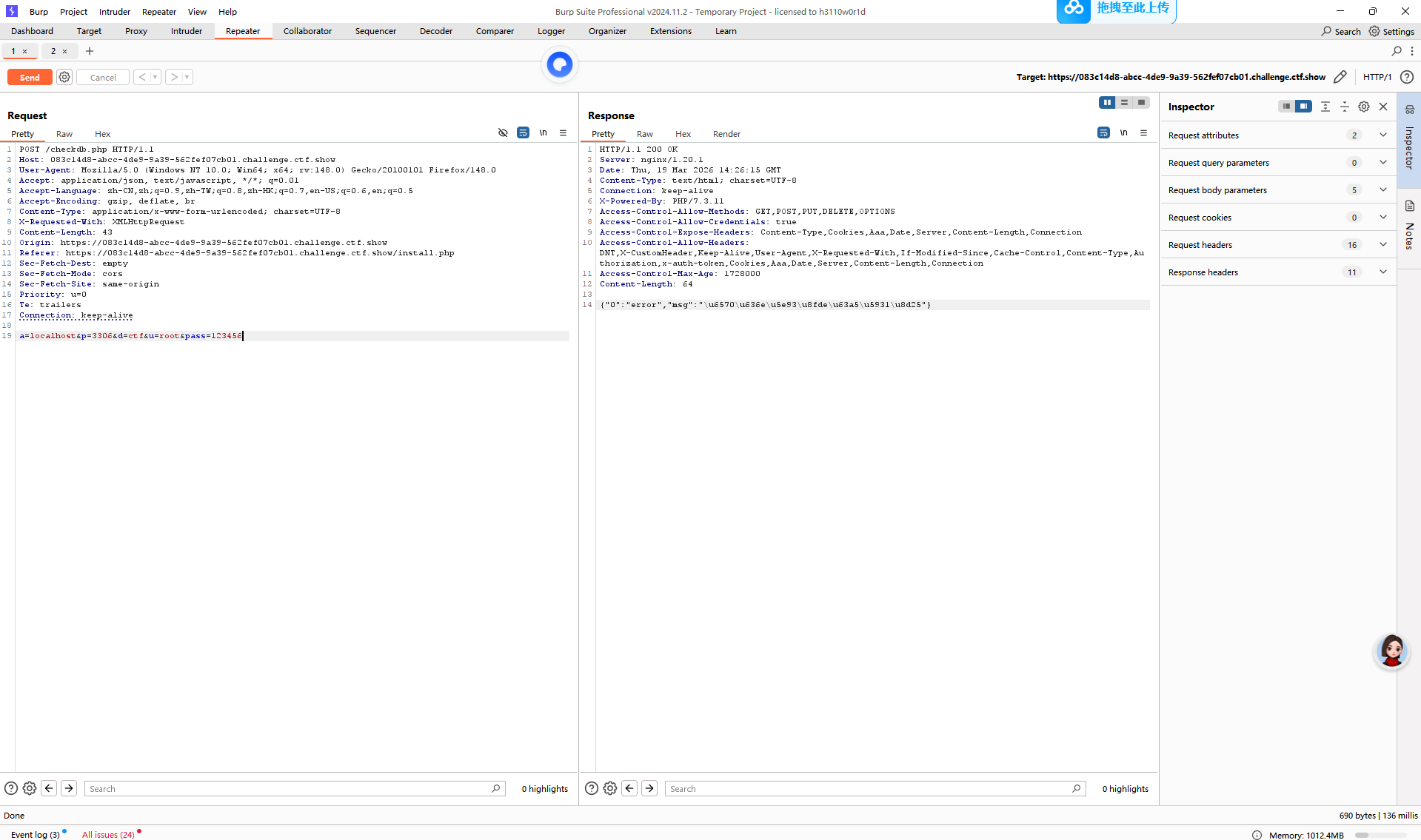Open Settings in top right
1421x840 pixels.
coord(1391,31)
